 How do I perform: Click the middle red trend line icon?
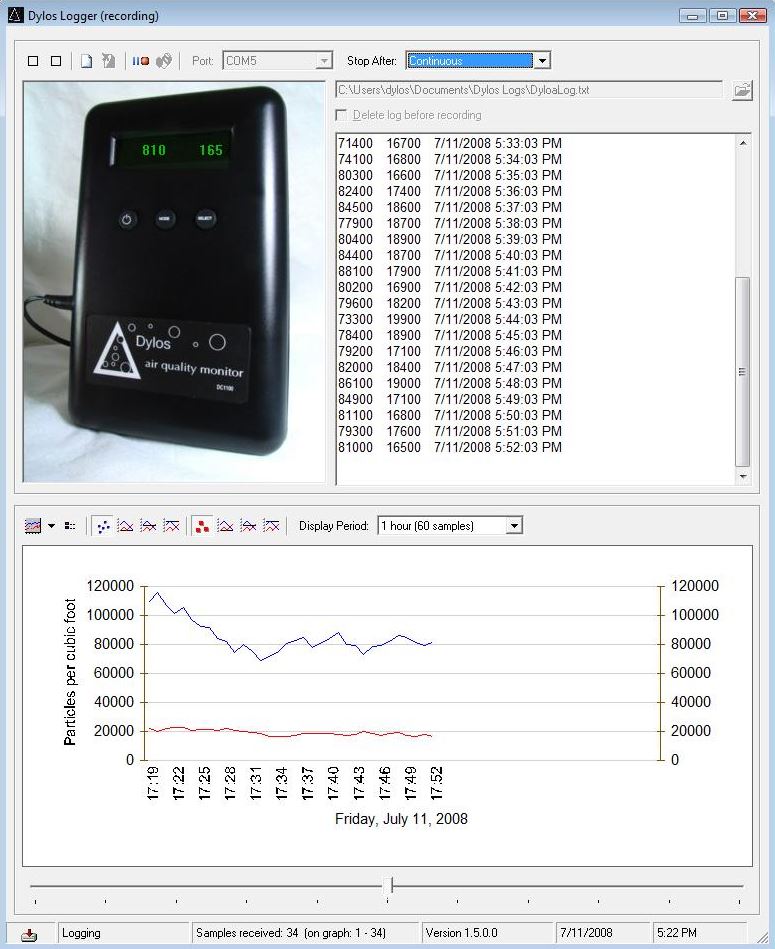pos(248,525)
